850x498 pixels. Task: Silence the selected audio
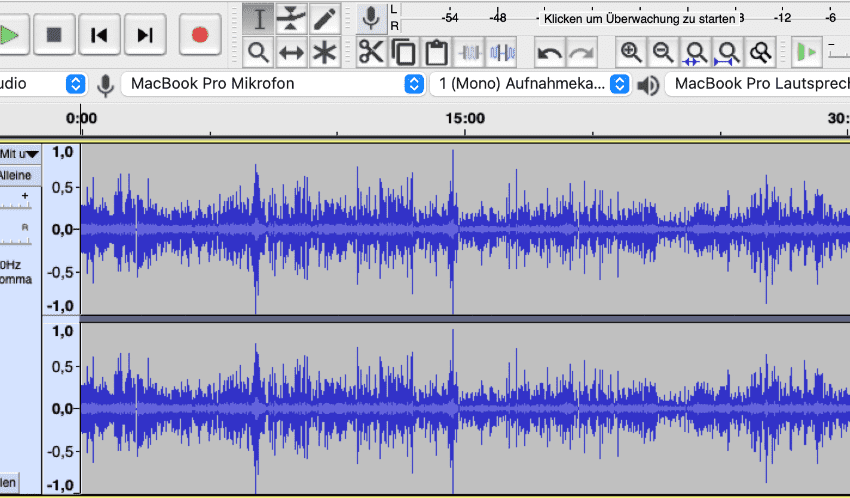click(x=501, y=53)
